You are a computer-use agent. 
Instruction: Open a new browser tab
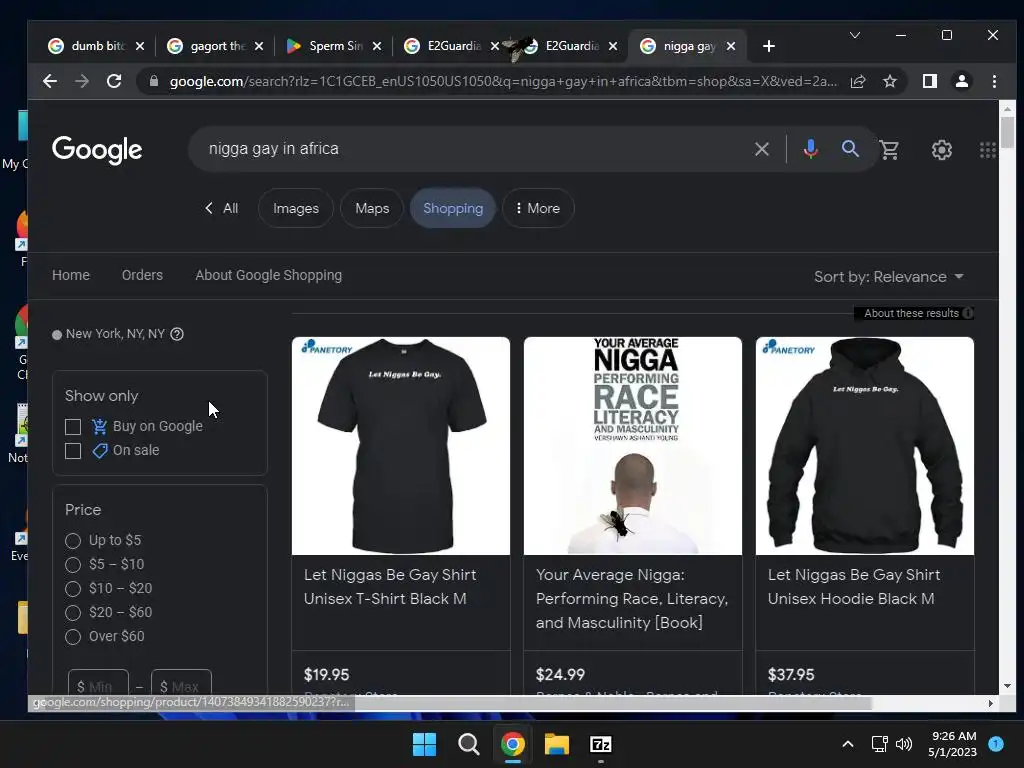coord(769,46)
